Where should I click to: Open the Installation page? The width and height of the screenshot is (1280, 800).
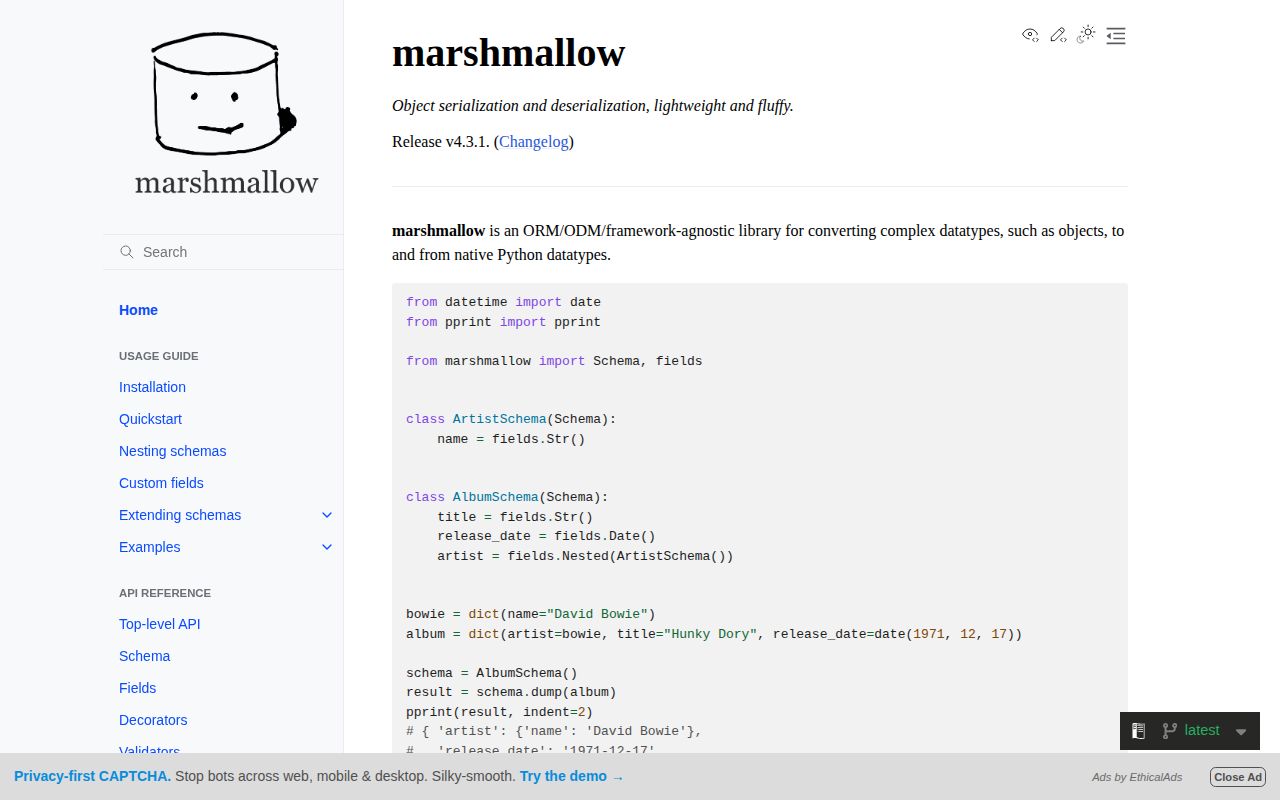tap(152, 387)
